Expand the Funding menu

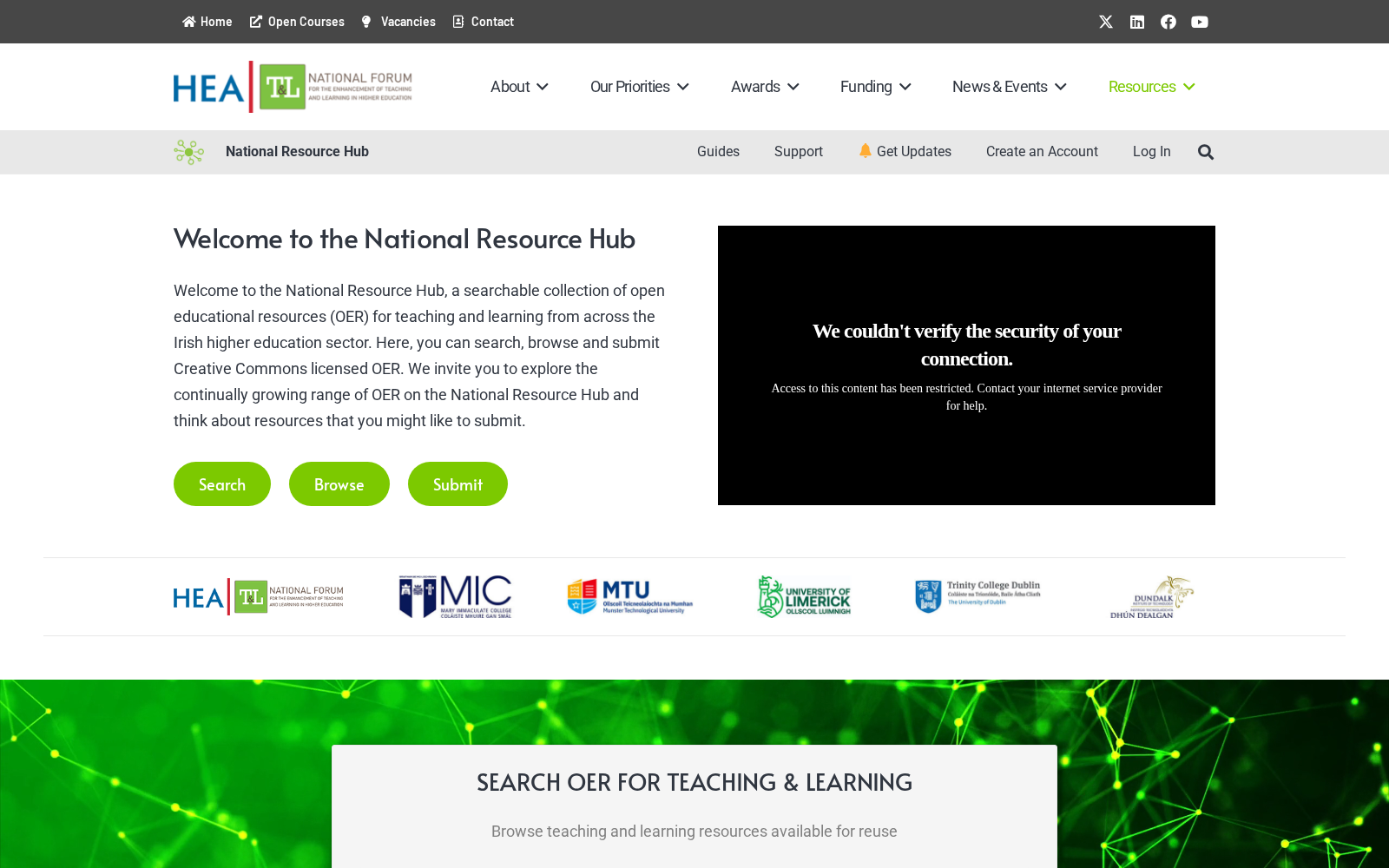[875, 87]
